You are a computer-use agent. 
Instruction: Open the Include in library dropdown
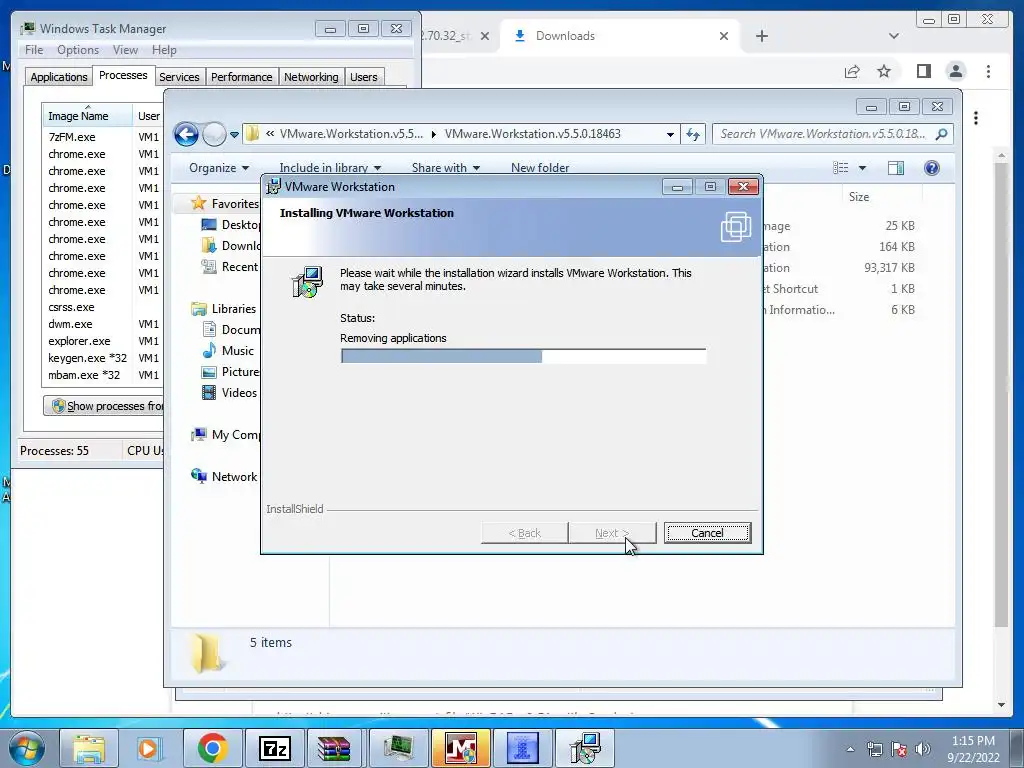pos(330,168)
